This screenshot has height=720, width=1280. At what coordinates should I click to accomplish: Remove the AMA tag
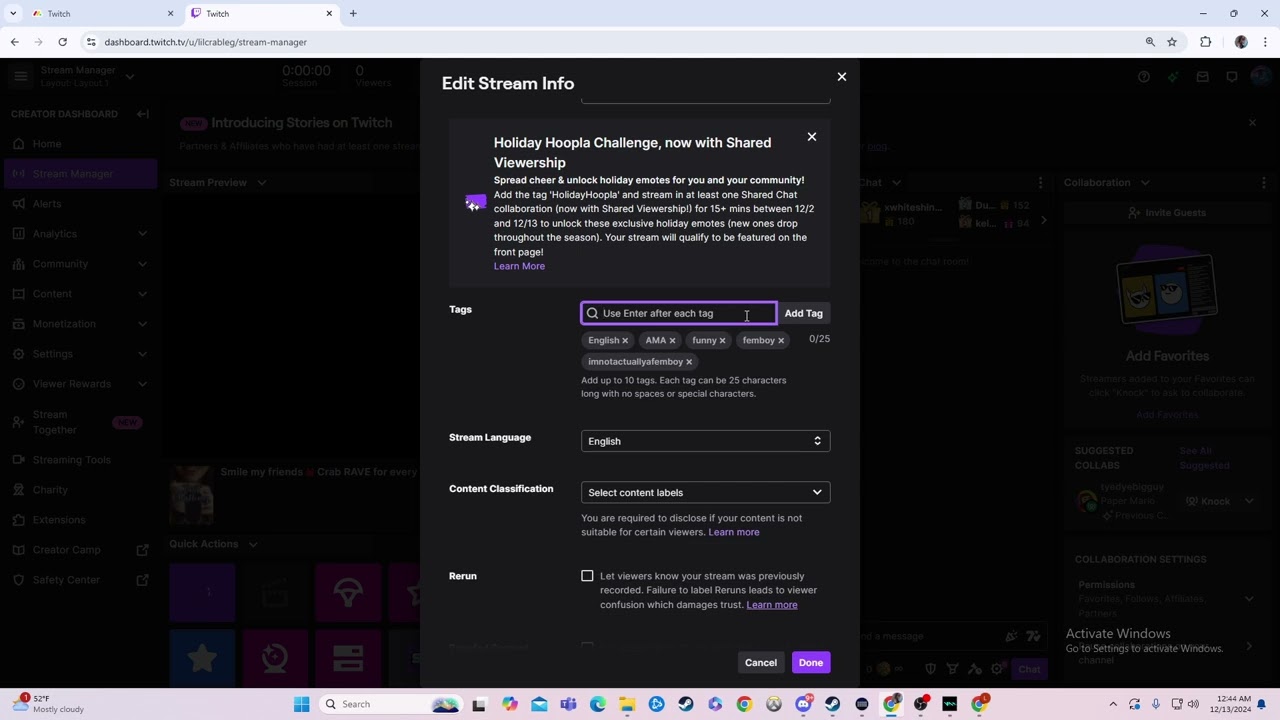coord(672,341)
